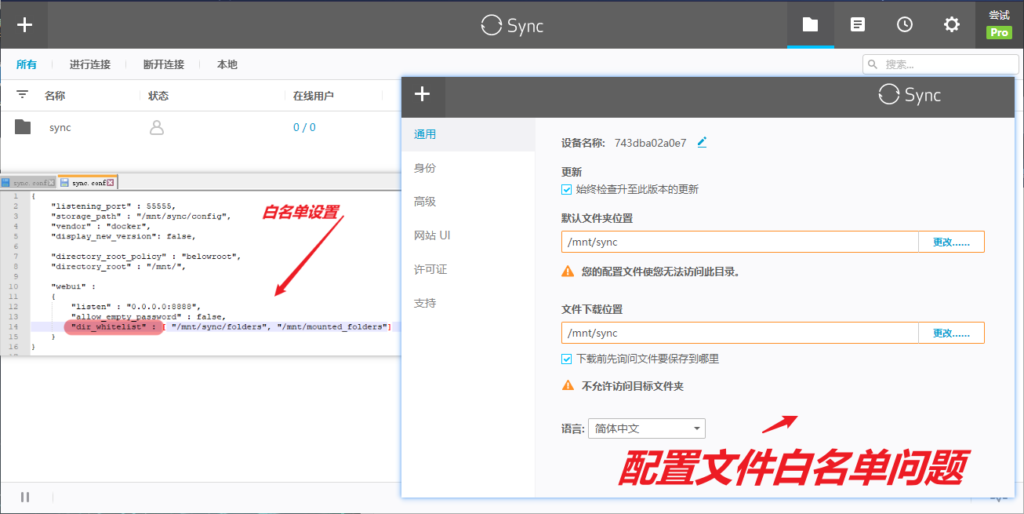
Task: Open the History list icon in top bar
Action: tap(857, 25)
